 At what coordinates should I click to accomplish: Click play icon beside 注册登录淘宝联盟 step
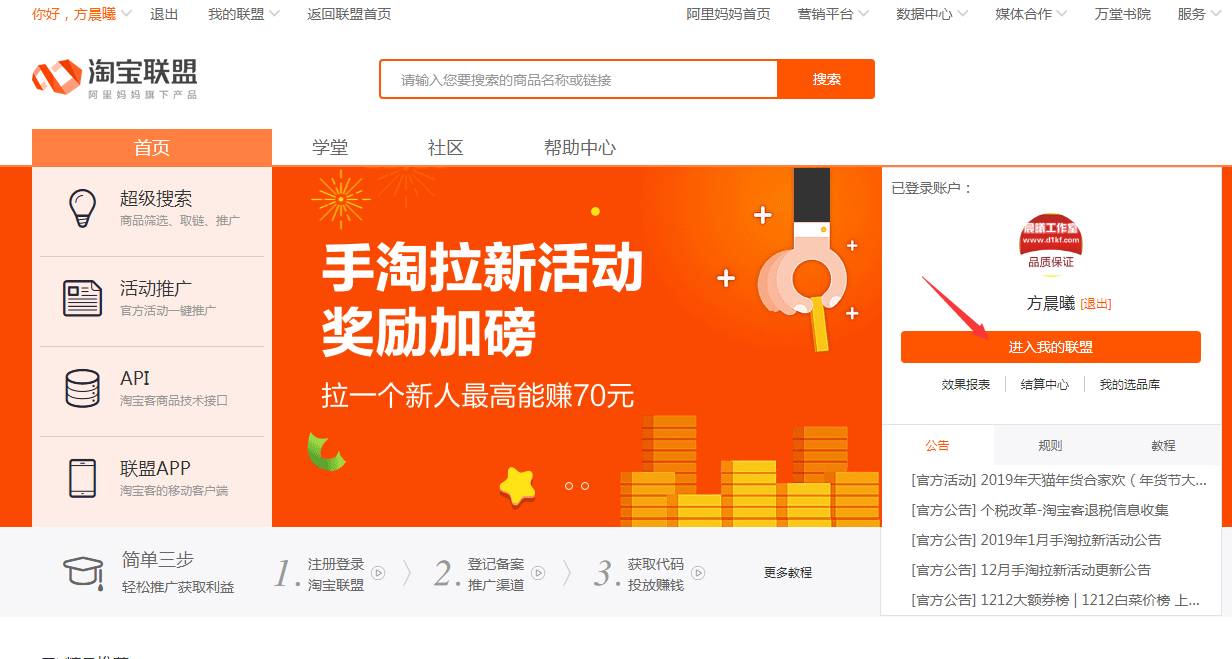point(378,573)
